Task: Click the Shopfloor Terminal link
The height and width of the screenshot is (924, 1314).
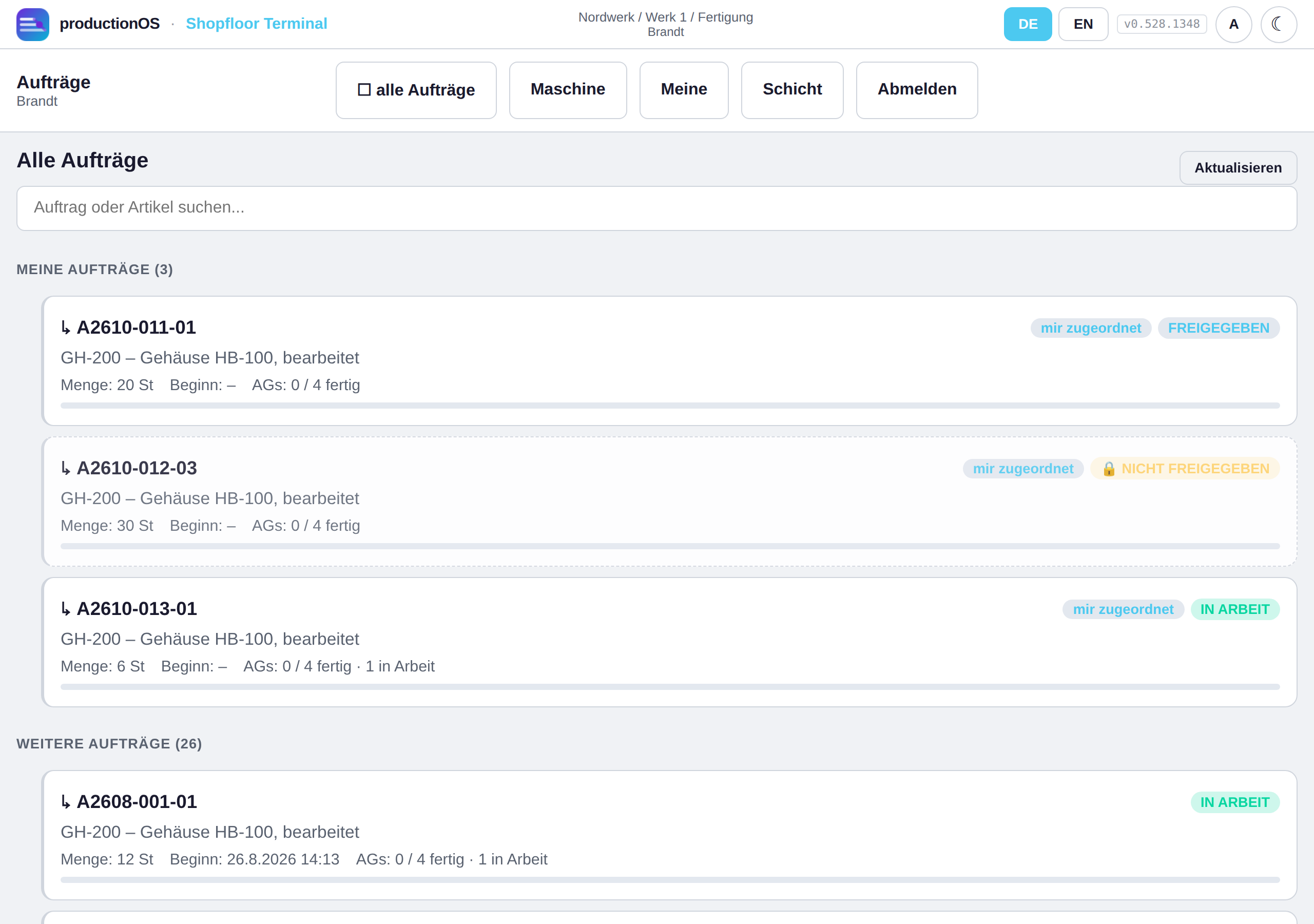Action: click(x=257, y=24)
